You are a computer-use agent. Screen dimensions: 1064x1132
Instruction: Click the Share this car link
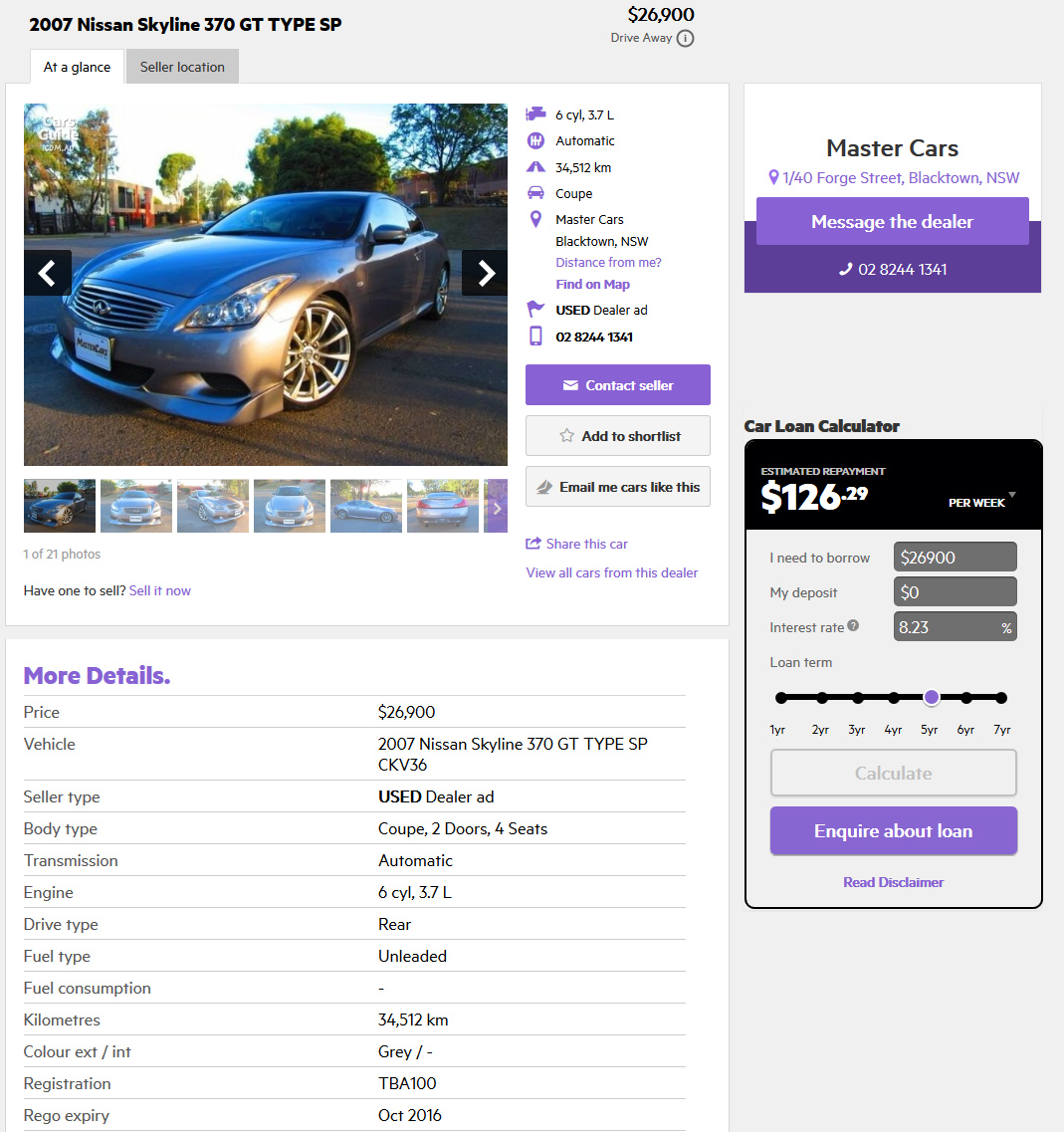point(587,544)
